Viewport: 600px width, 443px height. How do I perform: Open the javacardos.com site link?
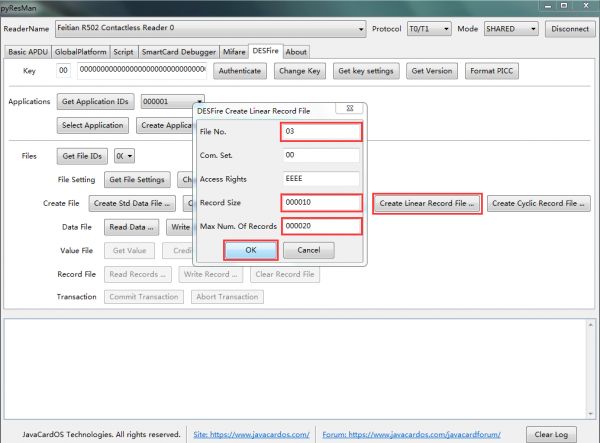click(x=251, y=435)
